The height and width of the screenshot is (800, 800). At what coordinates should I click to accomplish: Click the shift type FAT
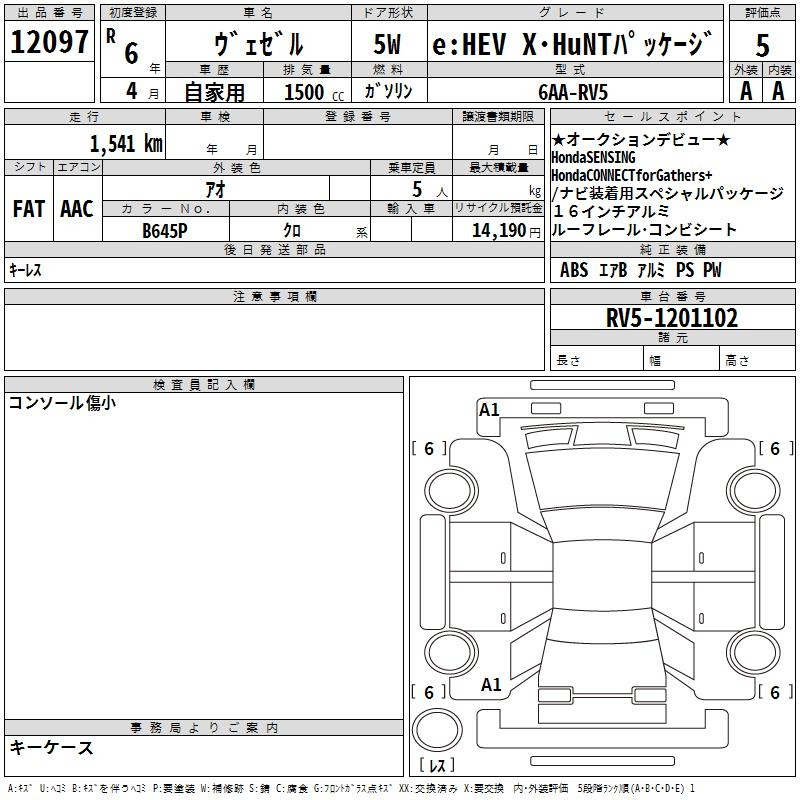tap(29, 209)
